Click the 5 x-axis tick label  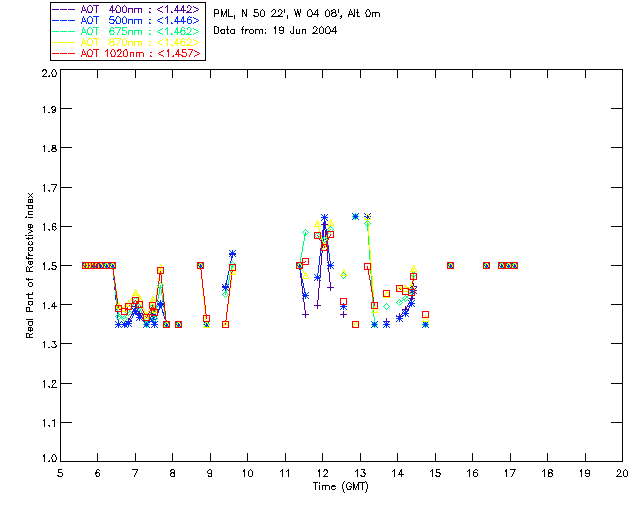(x=60, y=473)
